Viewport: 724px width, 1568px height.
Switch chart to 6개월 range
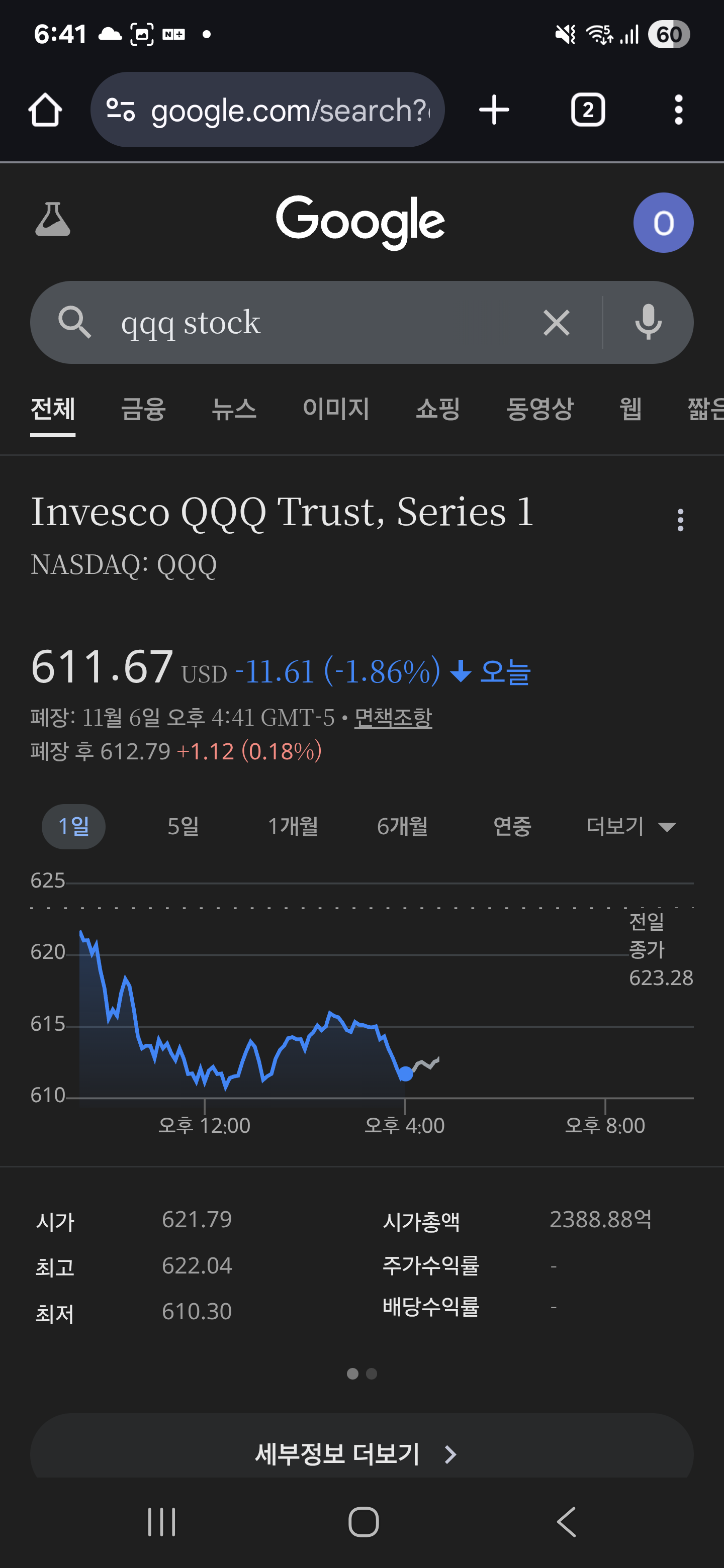[403, 827]
